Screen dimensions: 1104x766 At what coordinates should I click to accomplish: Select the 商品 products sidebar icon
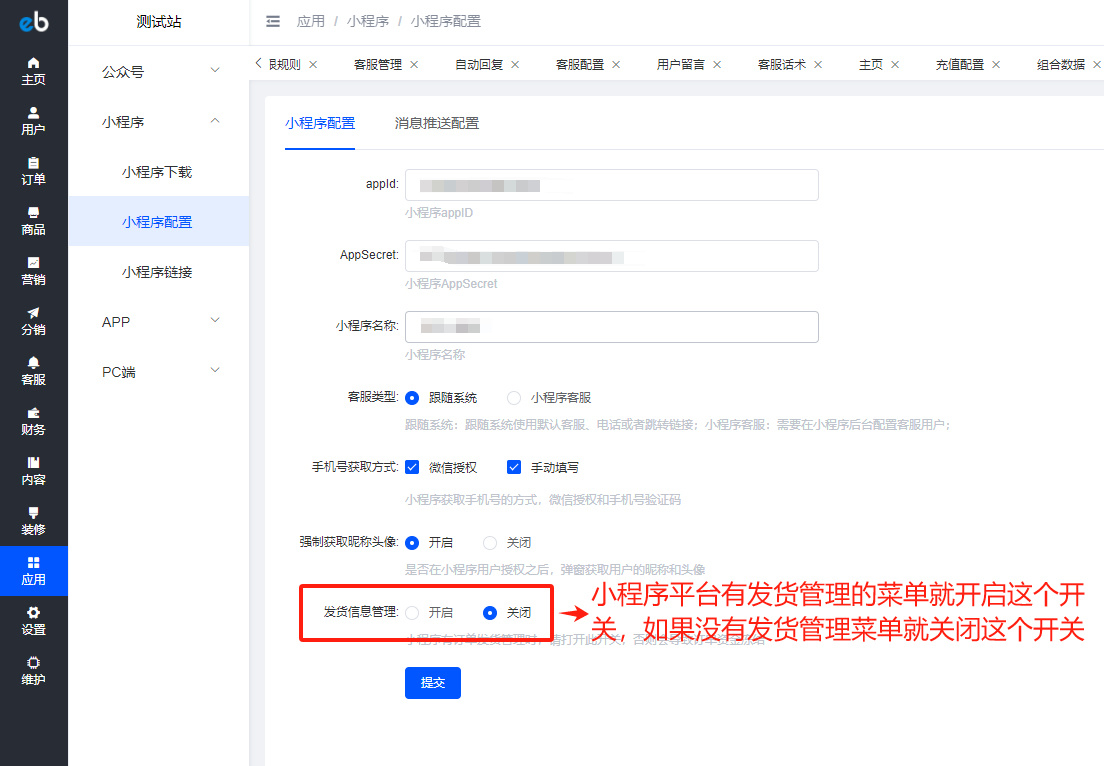(x=33, y=221)
